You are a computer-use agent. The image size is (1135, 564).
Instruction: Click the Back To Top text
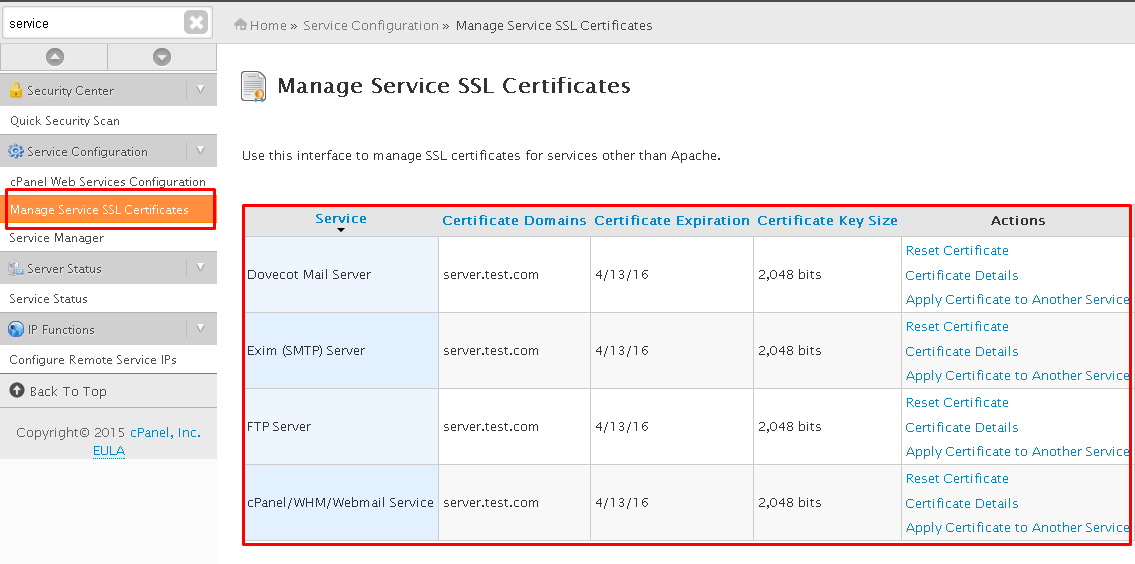(68, 392)
